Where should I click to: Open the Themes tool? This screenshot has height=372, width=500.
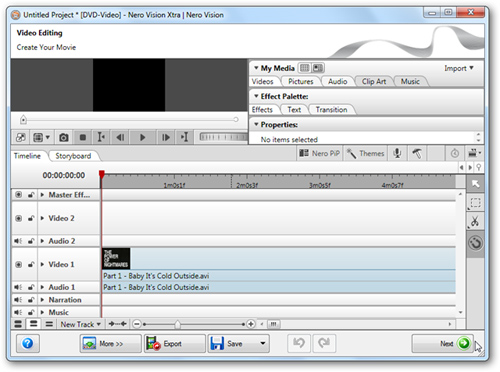coord(365,153)
